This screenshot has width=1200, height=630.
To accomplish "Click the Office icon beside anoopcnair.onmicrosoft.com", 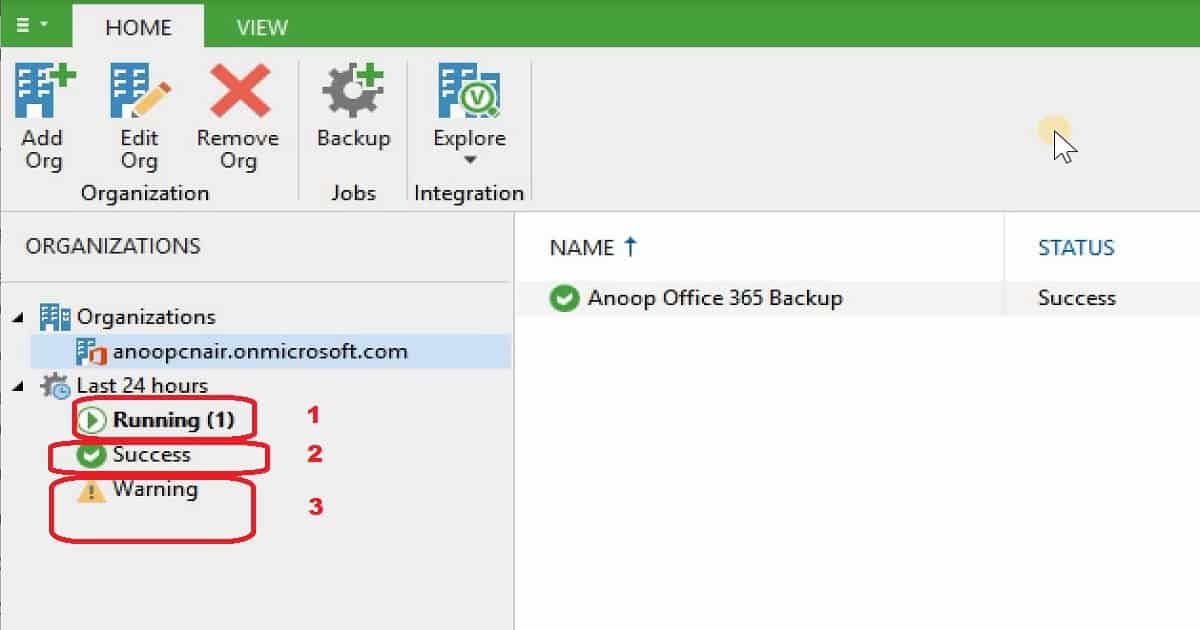I will click(x=90, y=352).
